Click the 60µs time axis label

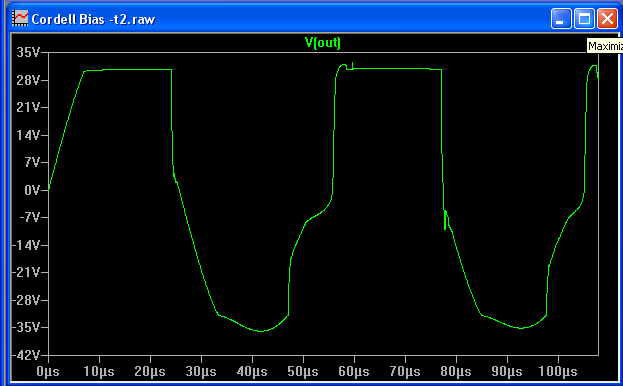click(354, 372)
